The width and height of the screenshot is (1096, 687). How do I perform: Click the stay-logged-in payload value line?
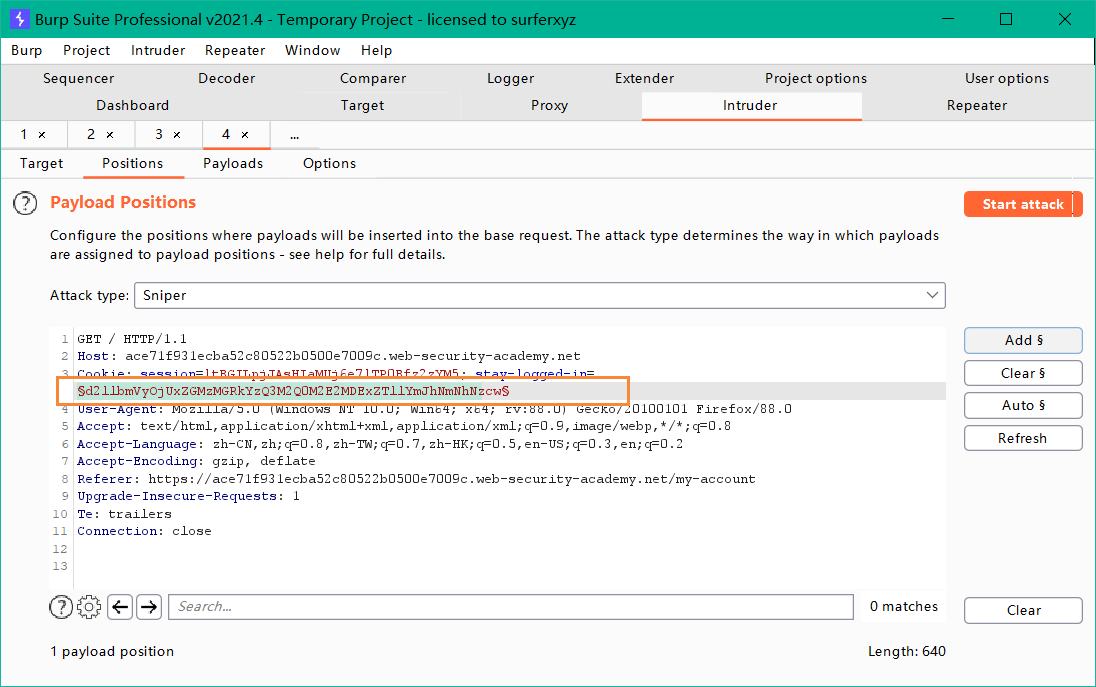[x=294, y=391]
